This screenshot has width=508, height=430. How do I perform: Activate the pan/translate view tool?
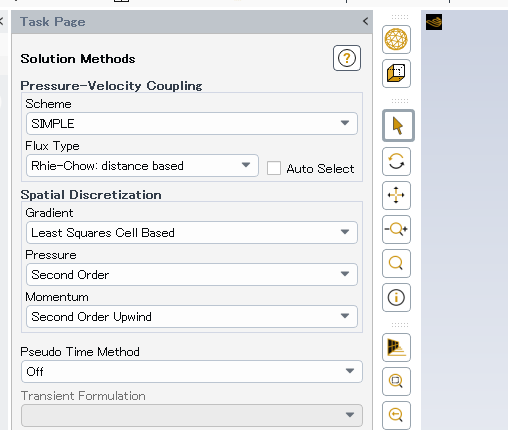[x=396, y=195]
